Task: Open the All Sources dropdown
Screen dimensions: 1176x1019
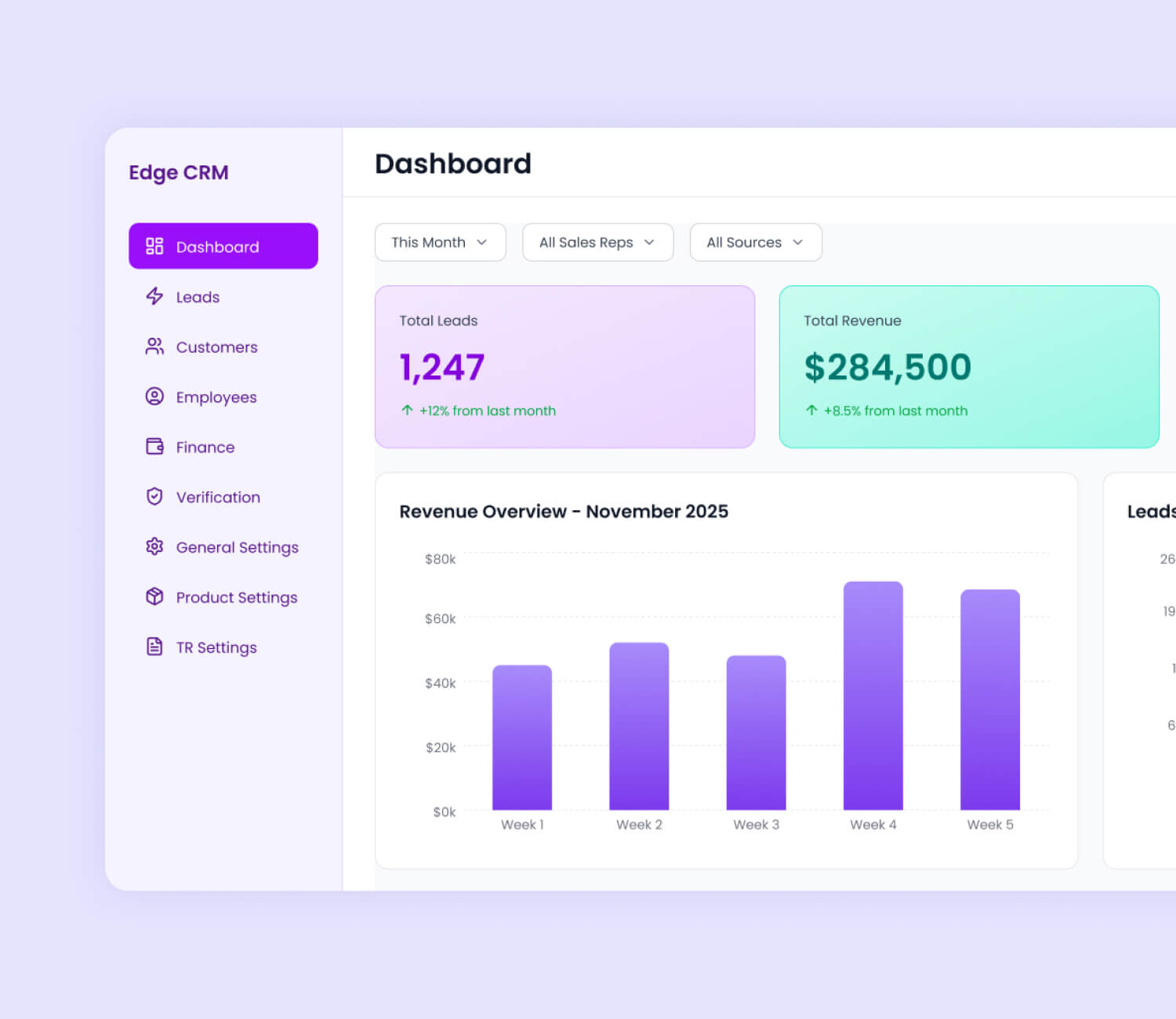Action: coord(755,242)
